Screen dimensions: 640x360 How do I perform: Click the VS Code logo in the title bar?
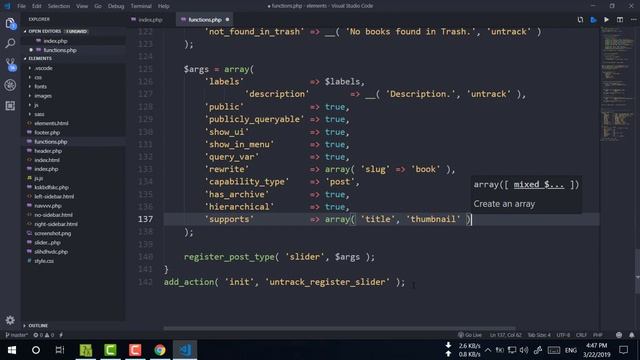point(7,6)
